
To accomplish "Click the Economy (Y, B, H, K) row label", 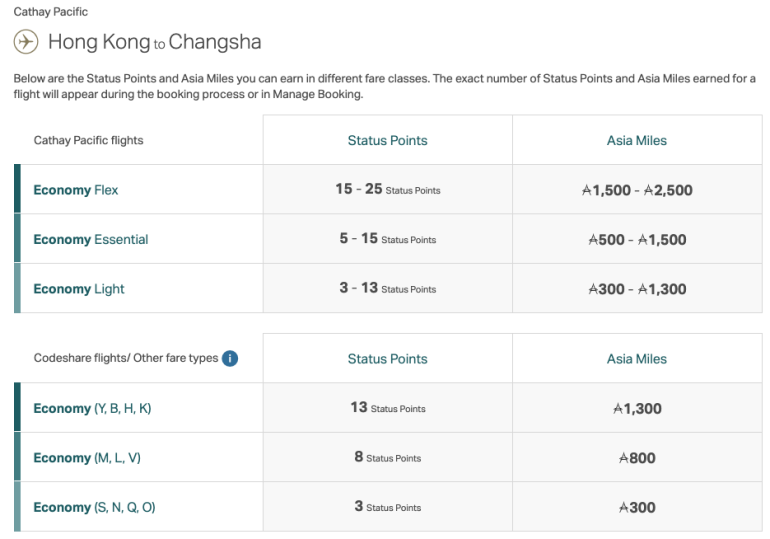I will tap(92, 408).
